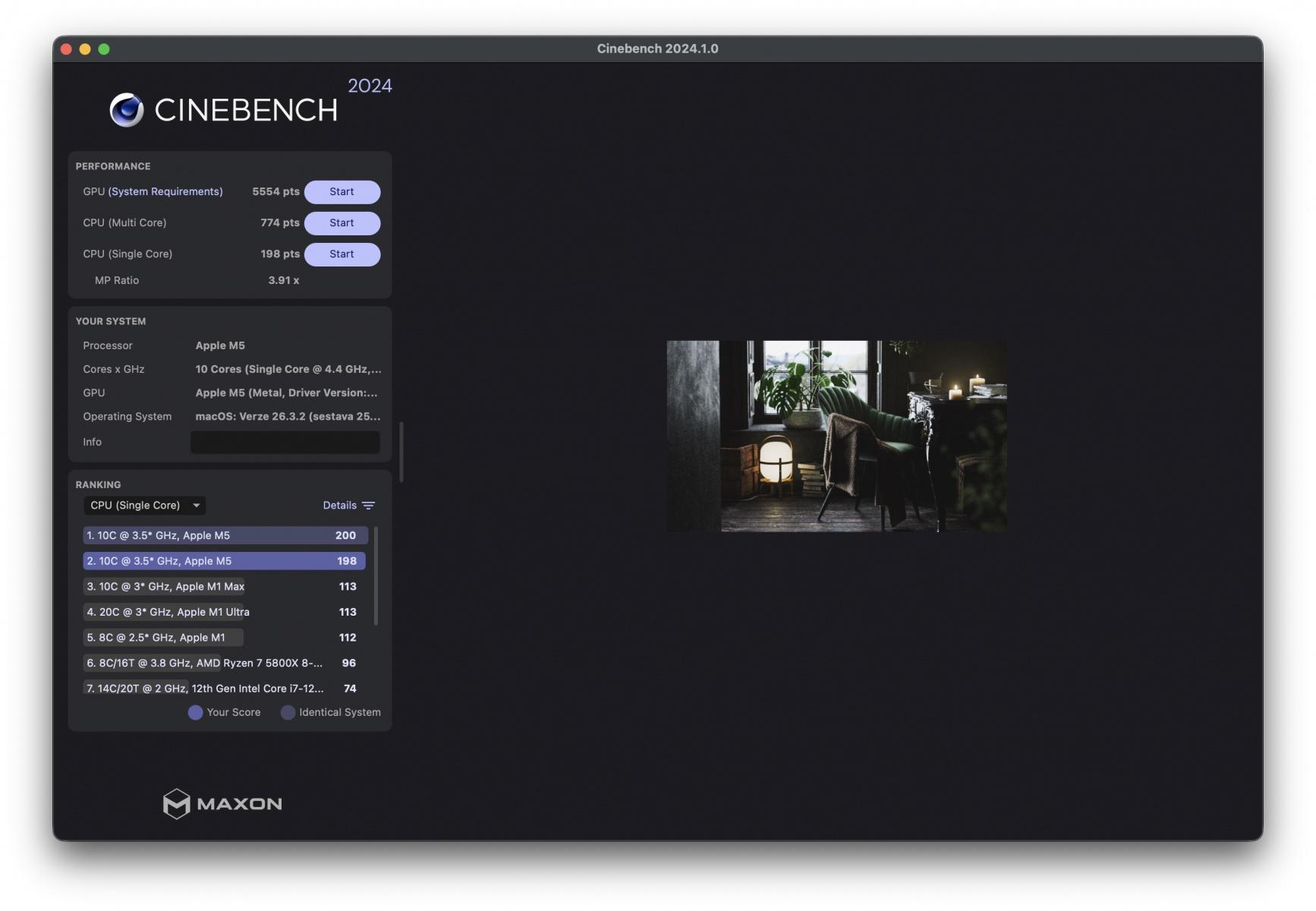This screenshot has height=911, width=1316.
Task: Open ranking Details view
Action: click(x=339, y=506)
